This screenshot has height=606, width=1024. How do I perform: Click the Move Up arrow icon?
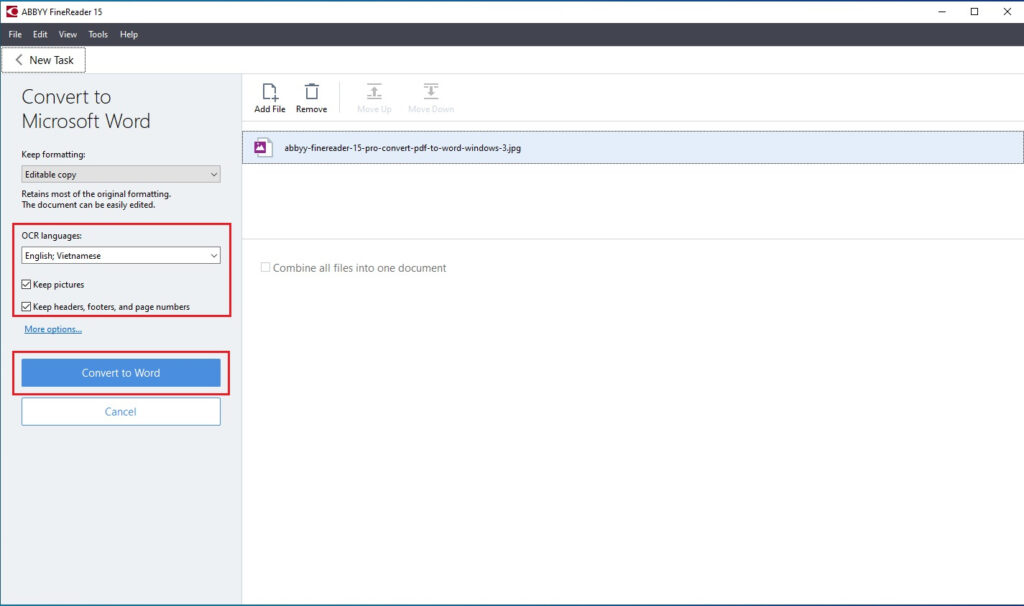coord(374,91)
